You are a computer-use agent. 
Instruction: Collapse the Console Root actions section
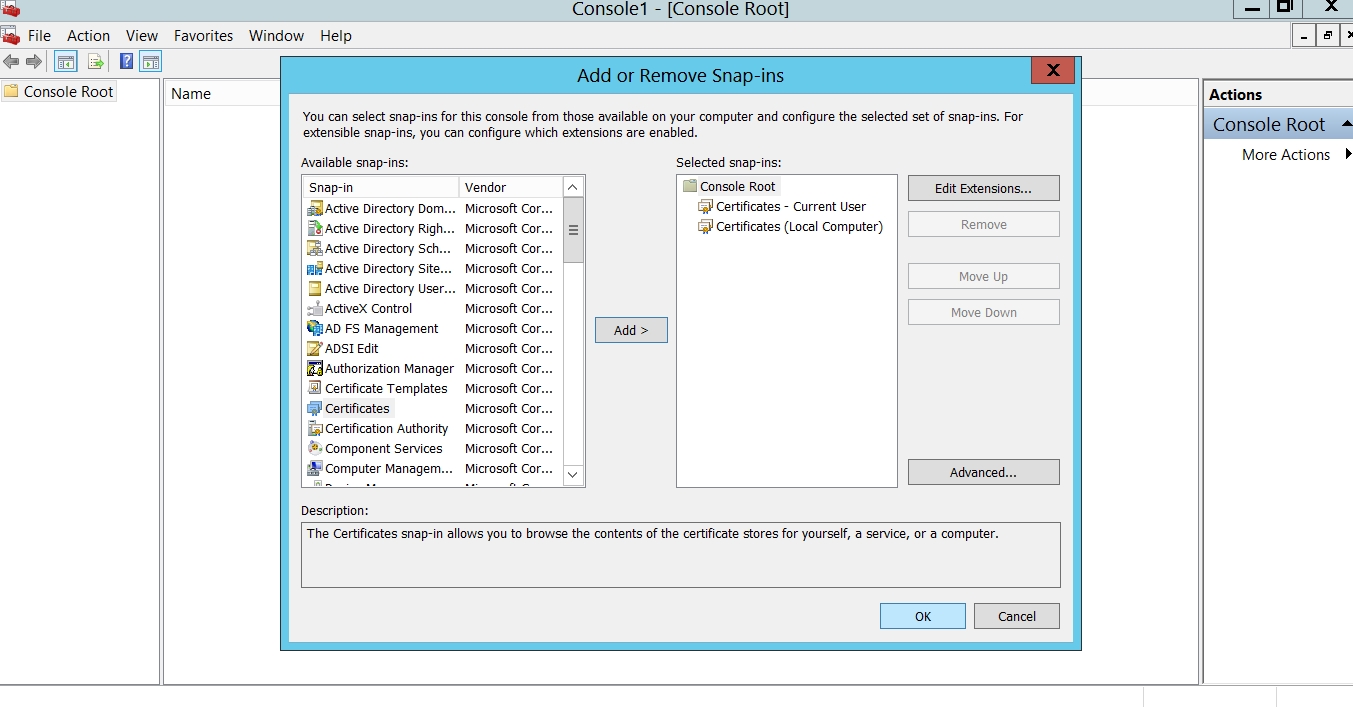point(1346,122)
